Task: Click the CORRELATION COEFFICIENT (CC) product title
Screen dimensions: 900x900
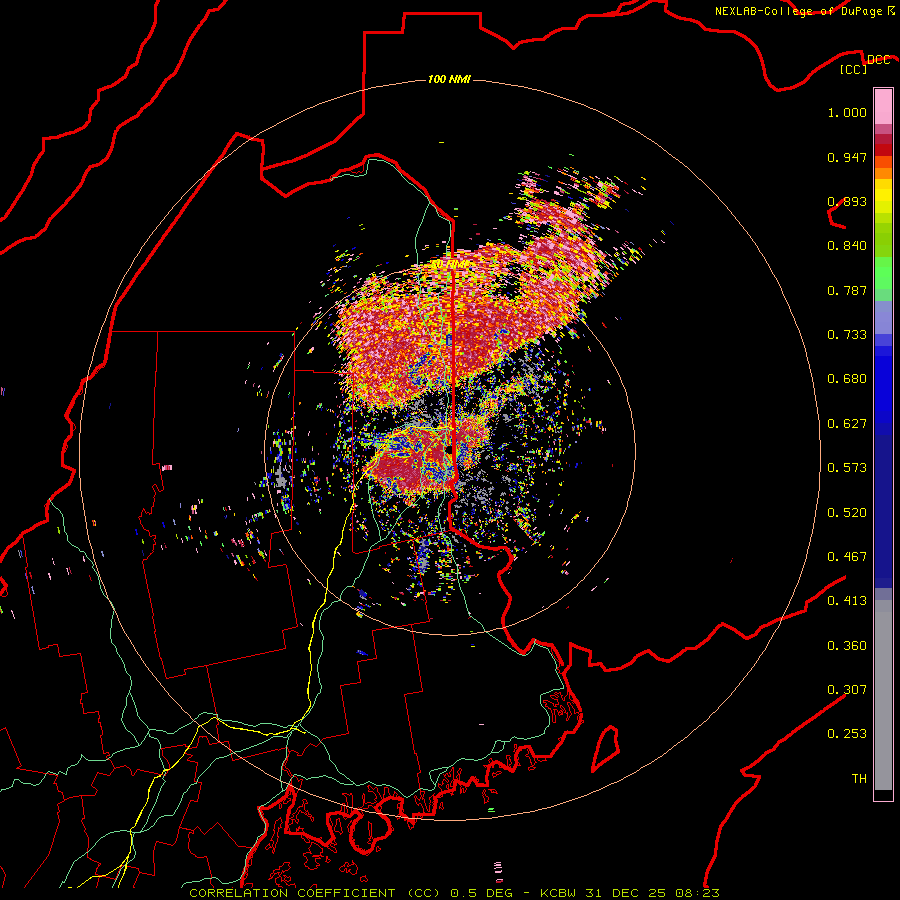Action: 315,893
